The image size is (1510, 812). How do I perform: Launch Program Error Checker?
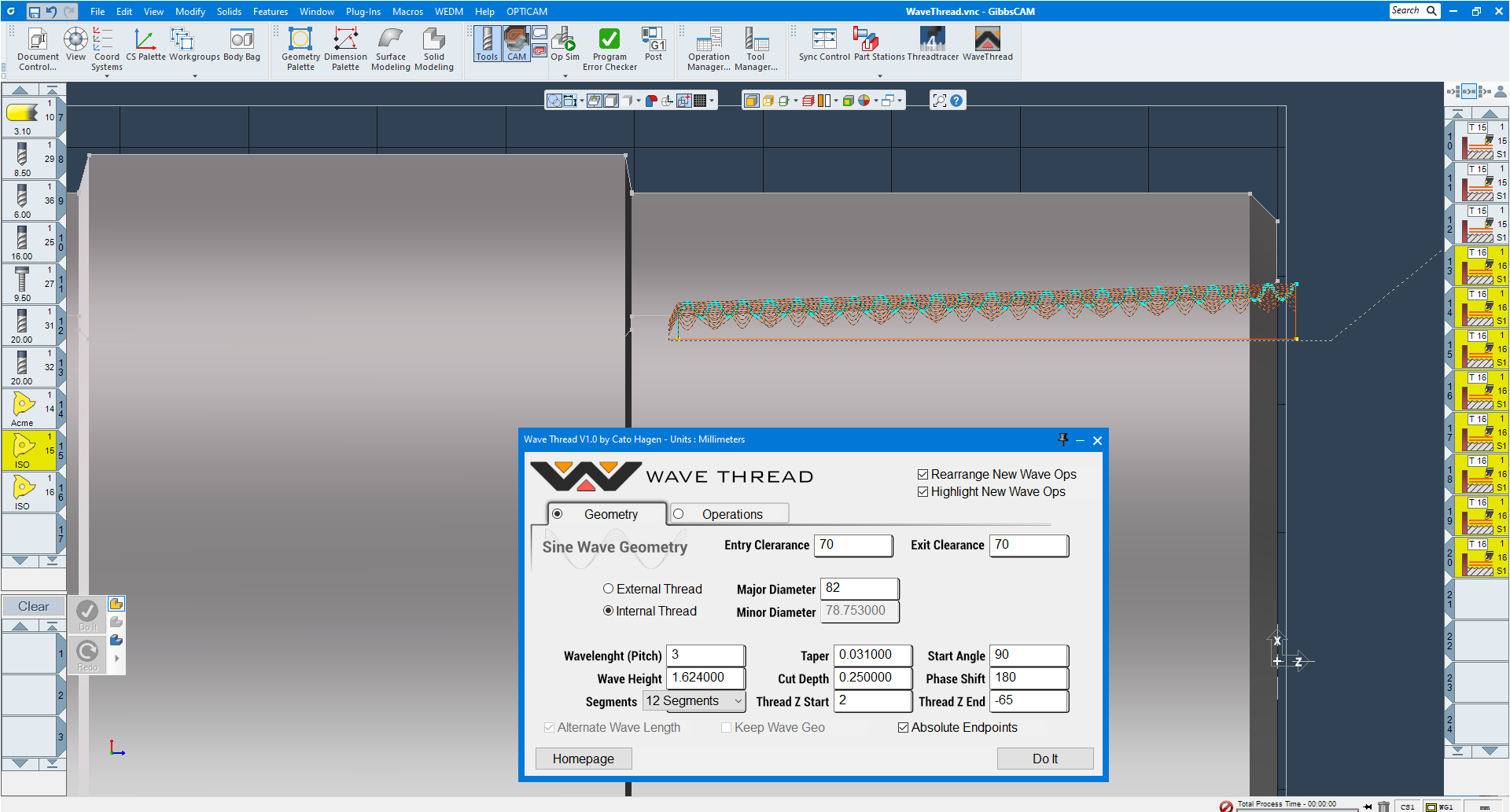pos(609,49)
